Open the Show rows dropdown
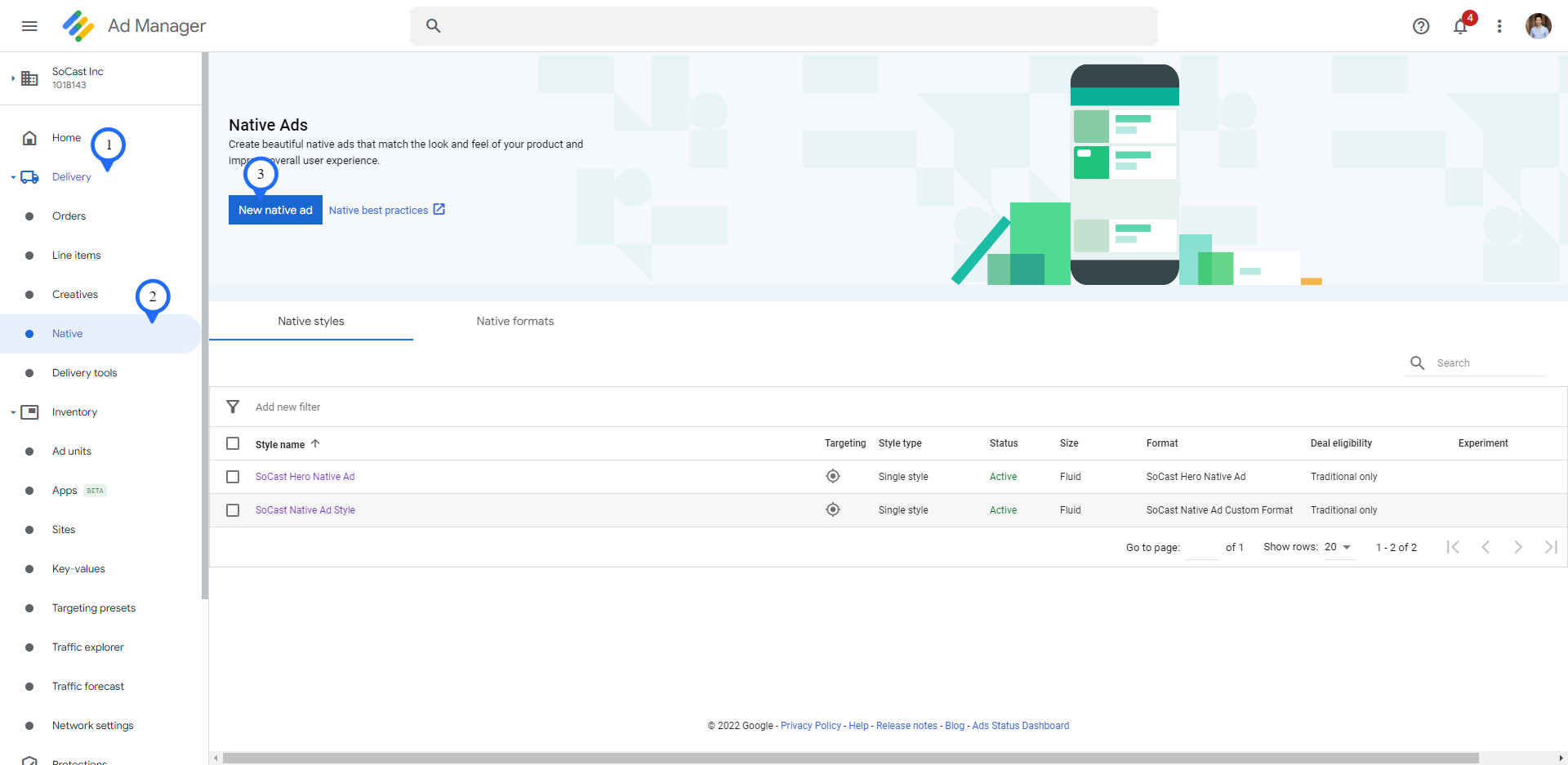1568x765 pixels. (1338, 547)
